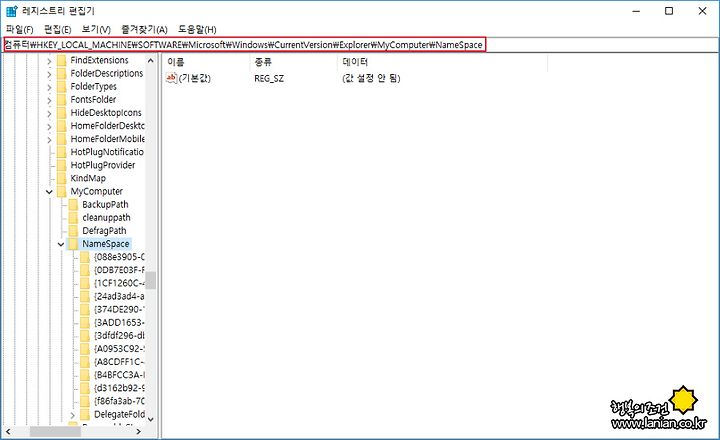This screenshot has width=720, height=440.
Task: Click the horizontal scroll left arrow
Action: 8,432
